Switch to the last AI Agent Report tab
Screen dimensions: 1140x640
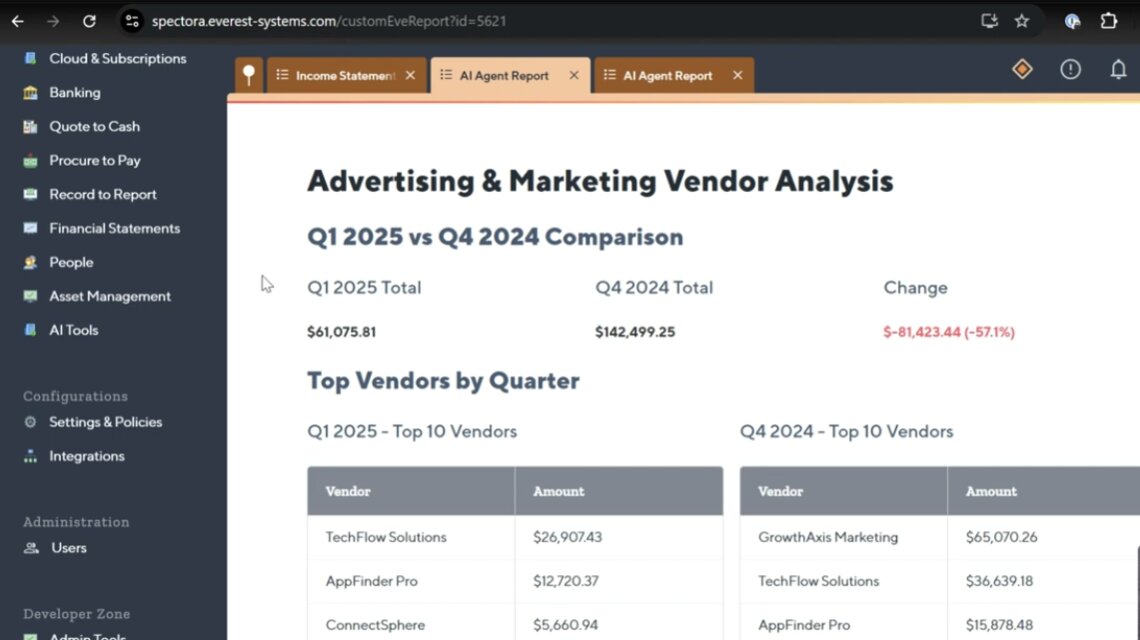point(667,76)
